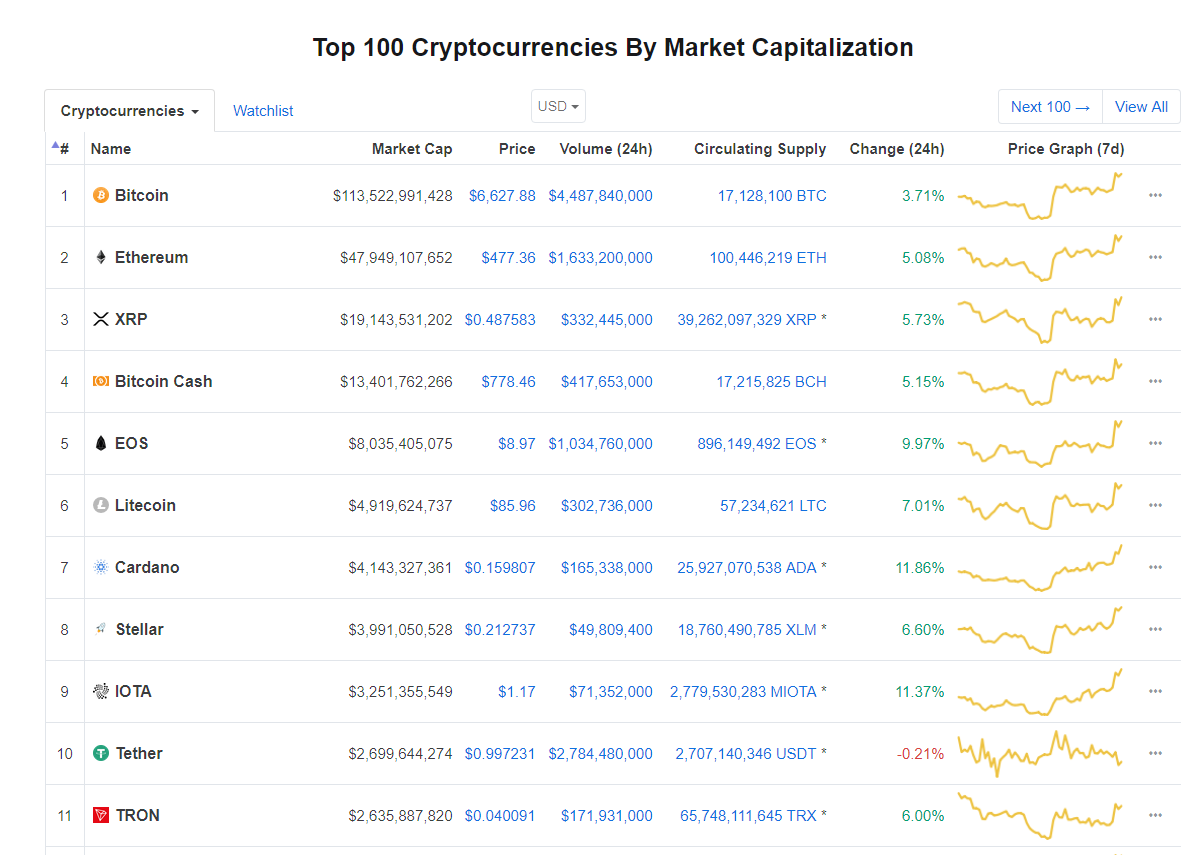This screenshot has height=855, width=1197.
Task: Open the USD currency selector
Action: click(x=558, y=106)
